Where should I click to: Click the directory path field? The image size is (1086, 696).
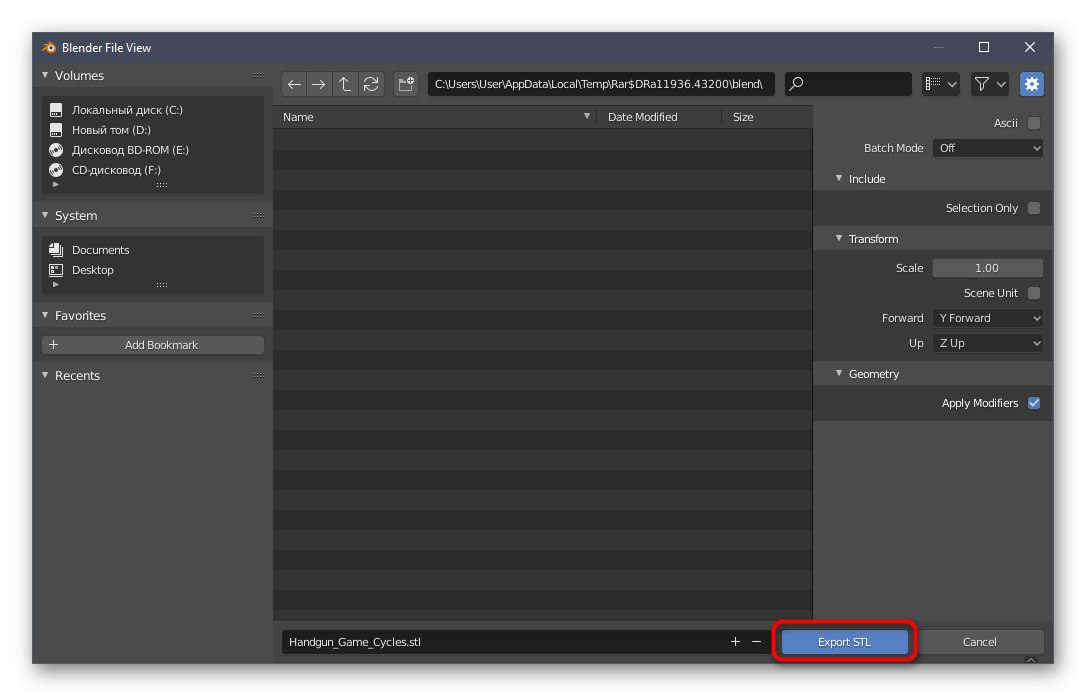601,84
